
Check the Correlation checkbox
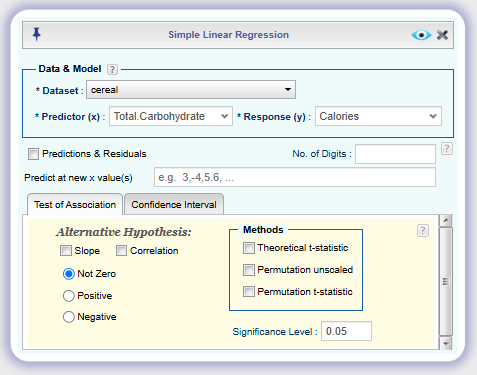pyautogui.click(x=121, y=251)
